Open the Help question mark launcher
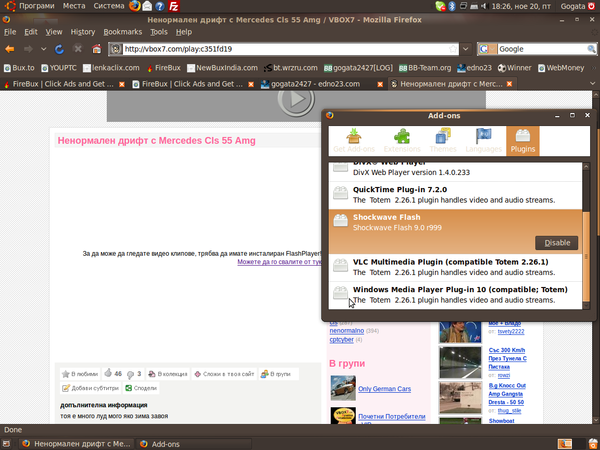The width and height of the screenshot is (600, 450). [160, 6]
